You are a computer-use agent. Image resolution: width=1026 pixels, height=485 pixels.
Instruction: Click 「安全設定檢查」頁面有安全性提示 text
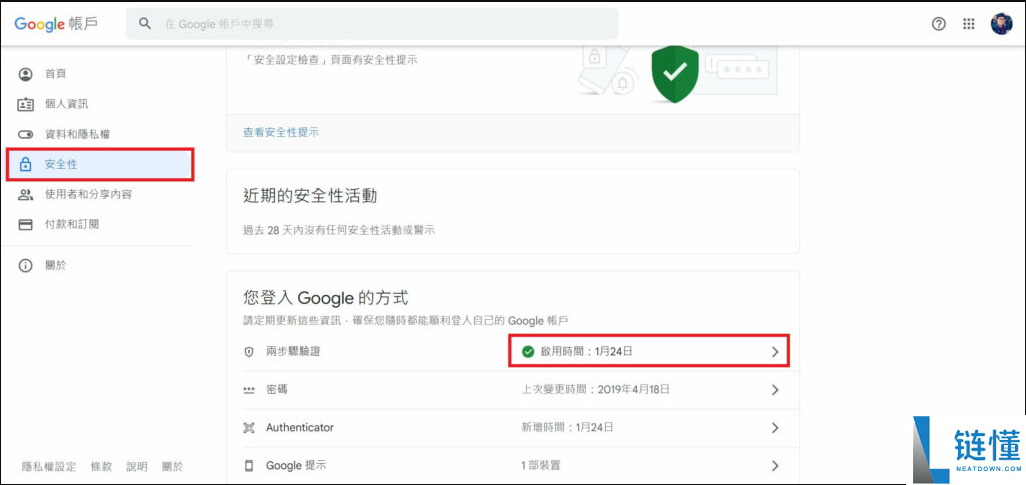pos(330,60)
